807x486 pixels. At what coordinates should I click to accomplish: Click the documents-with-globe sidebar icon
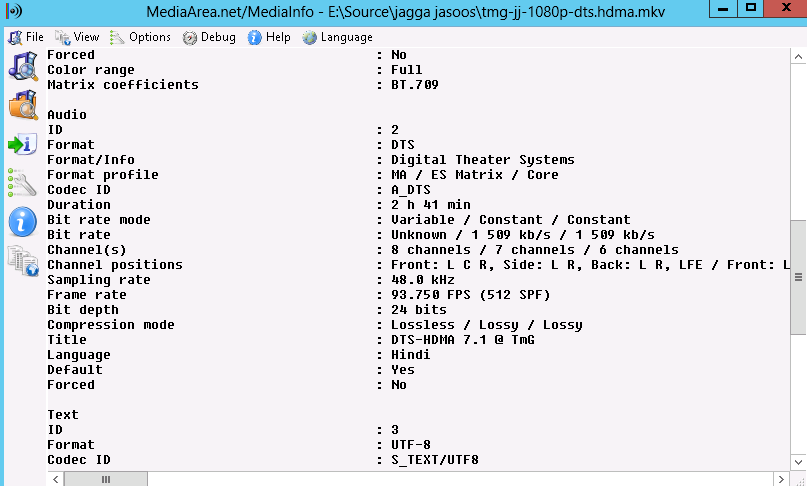[x=22, y=260]
